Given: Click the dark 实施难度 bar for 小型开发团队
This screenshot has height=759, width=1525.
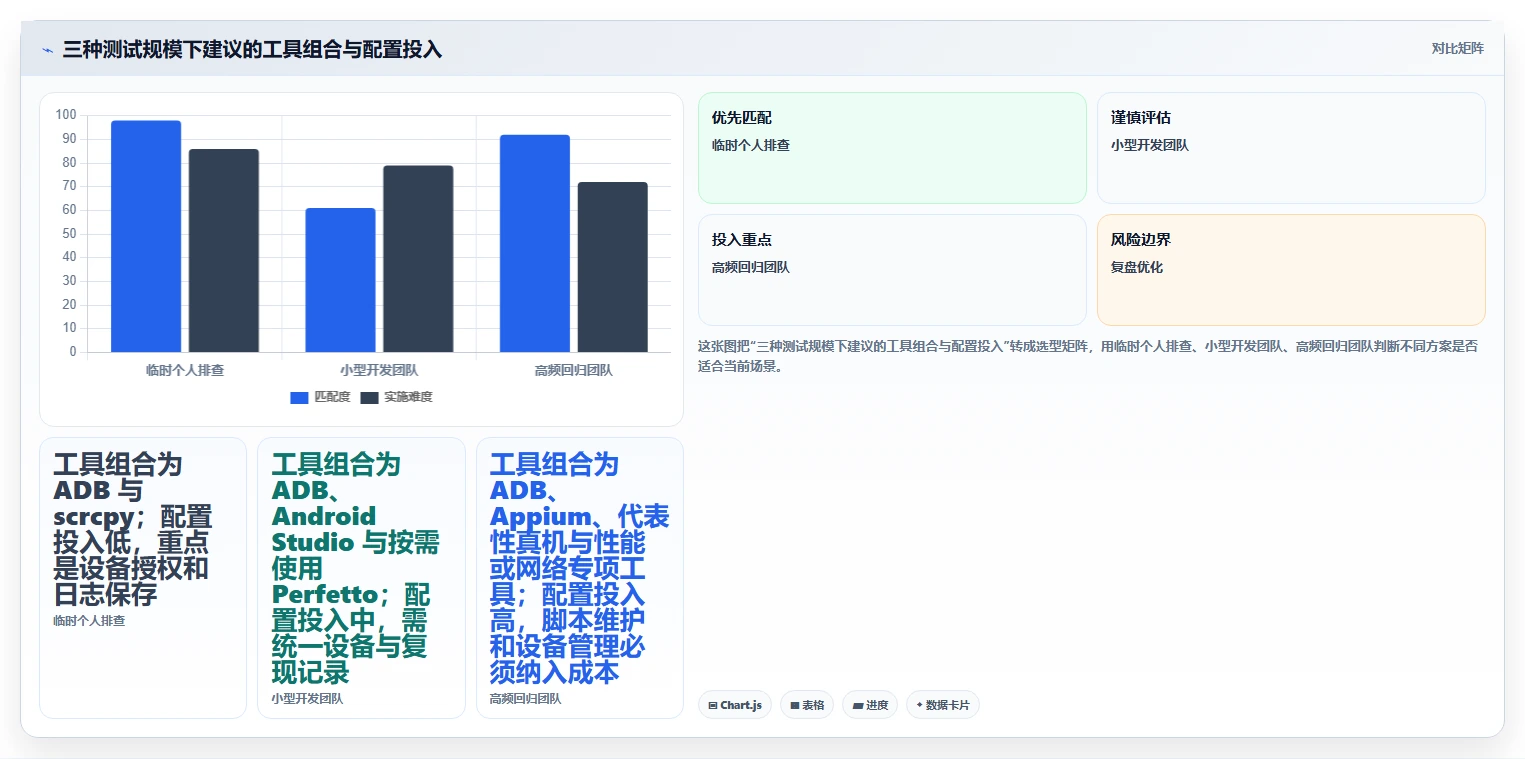Looking at the screenshot, I should (418, 259).
